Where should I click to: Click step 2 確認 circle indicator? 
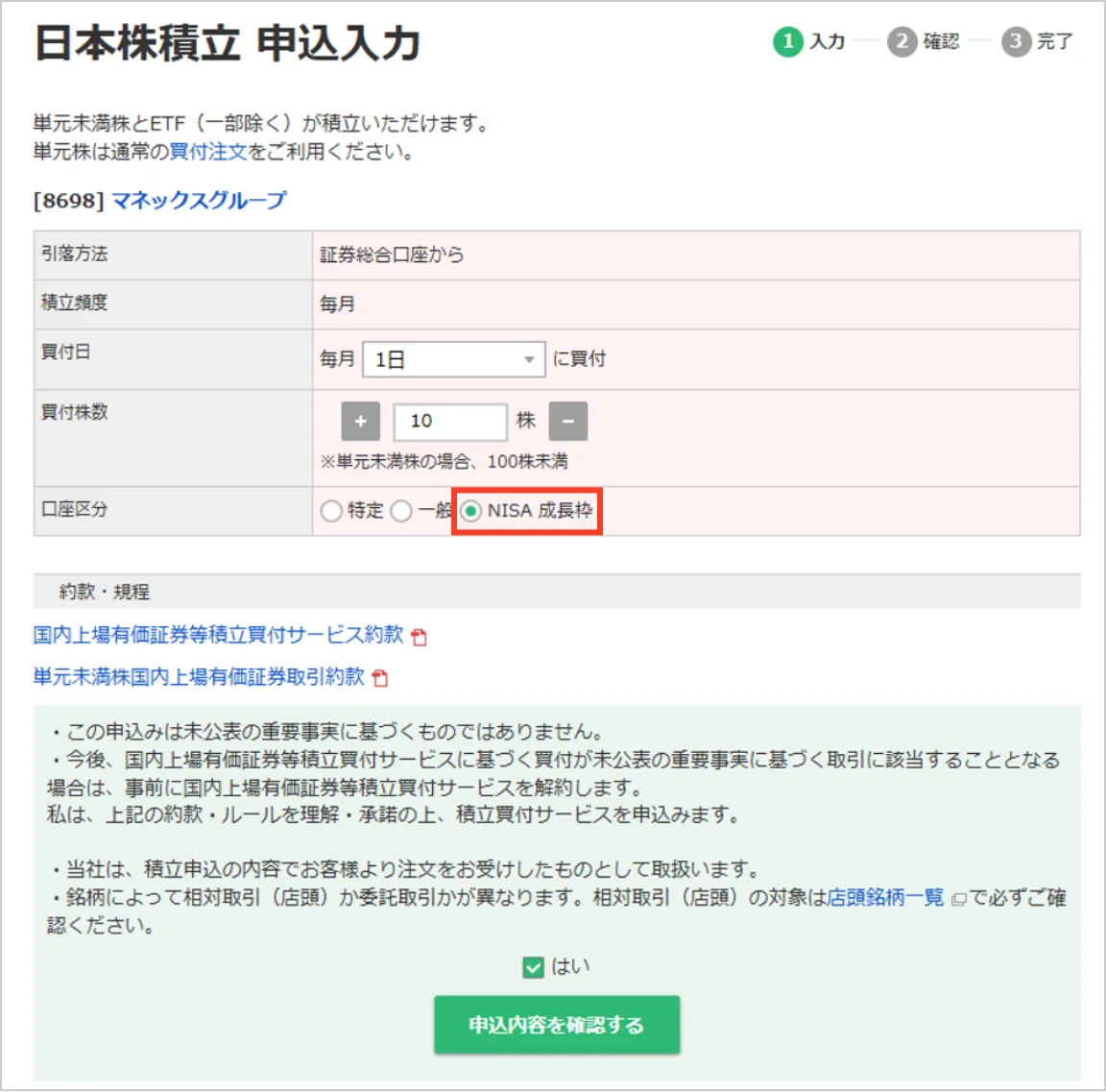902,41
